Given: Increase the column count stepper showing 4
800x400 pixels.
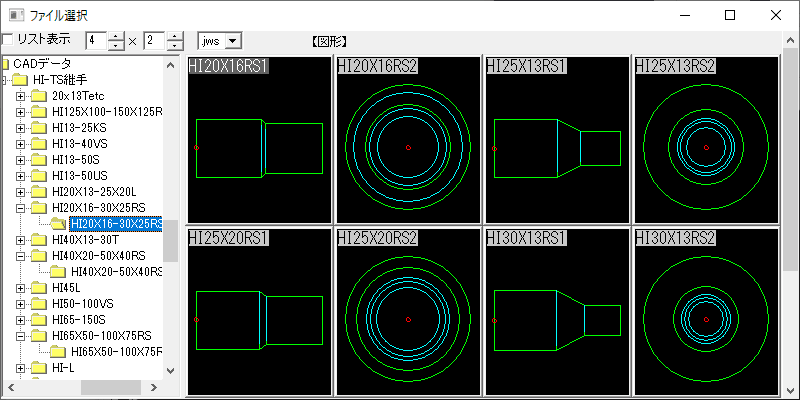Looking at the screenshot, I should pos(117,36).
